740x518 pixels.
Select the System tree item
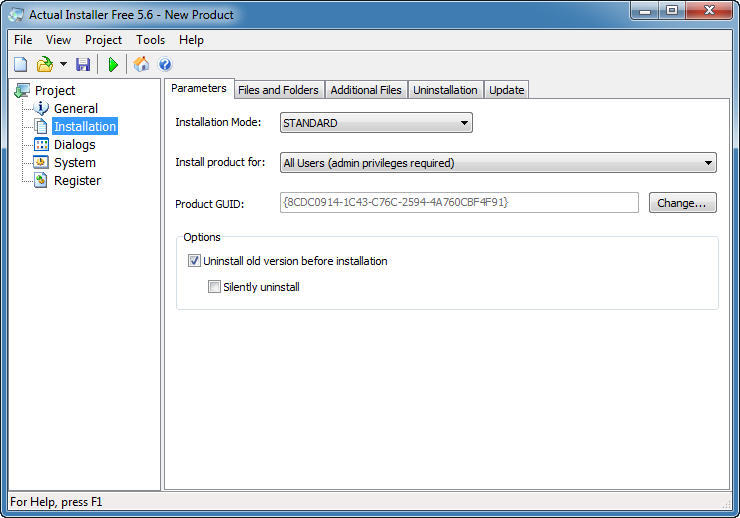[75, 163]
